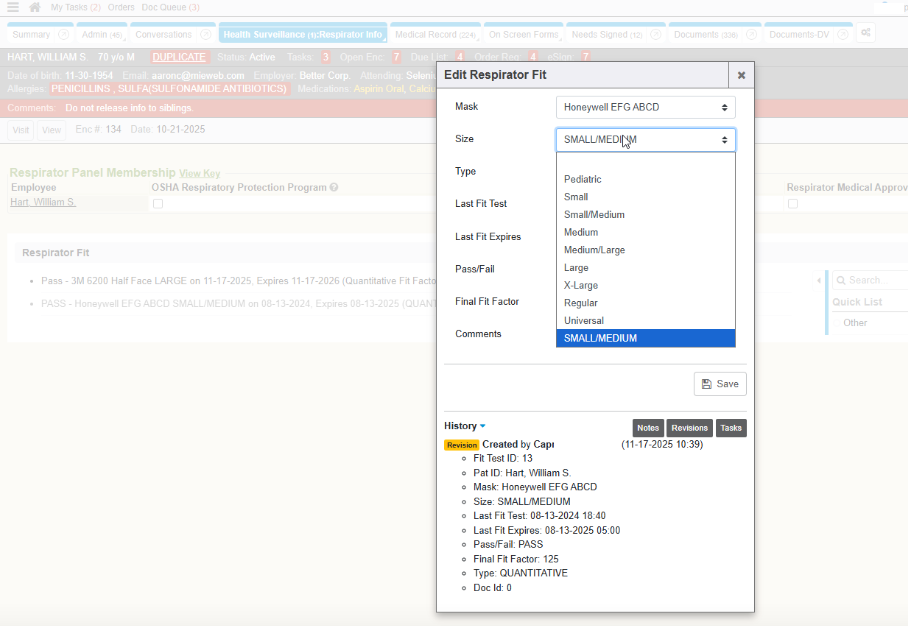Select Medium/Large from the Size list
Viewport: 908px width, 626px height.
[594, 250]
